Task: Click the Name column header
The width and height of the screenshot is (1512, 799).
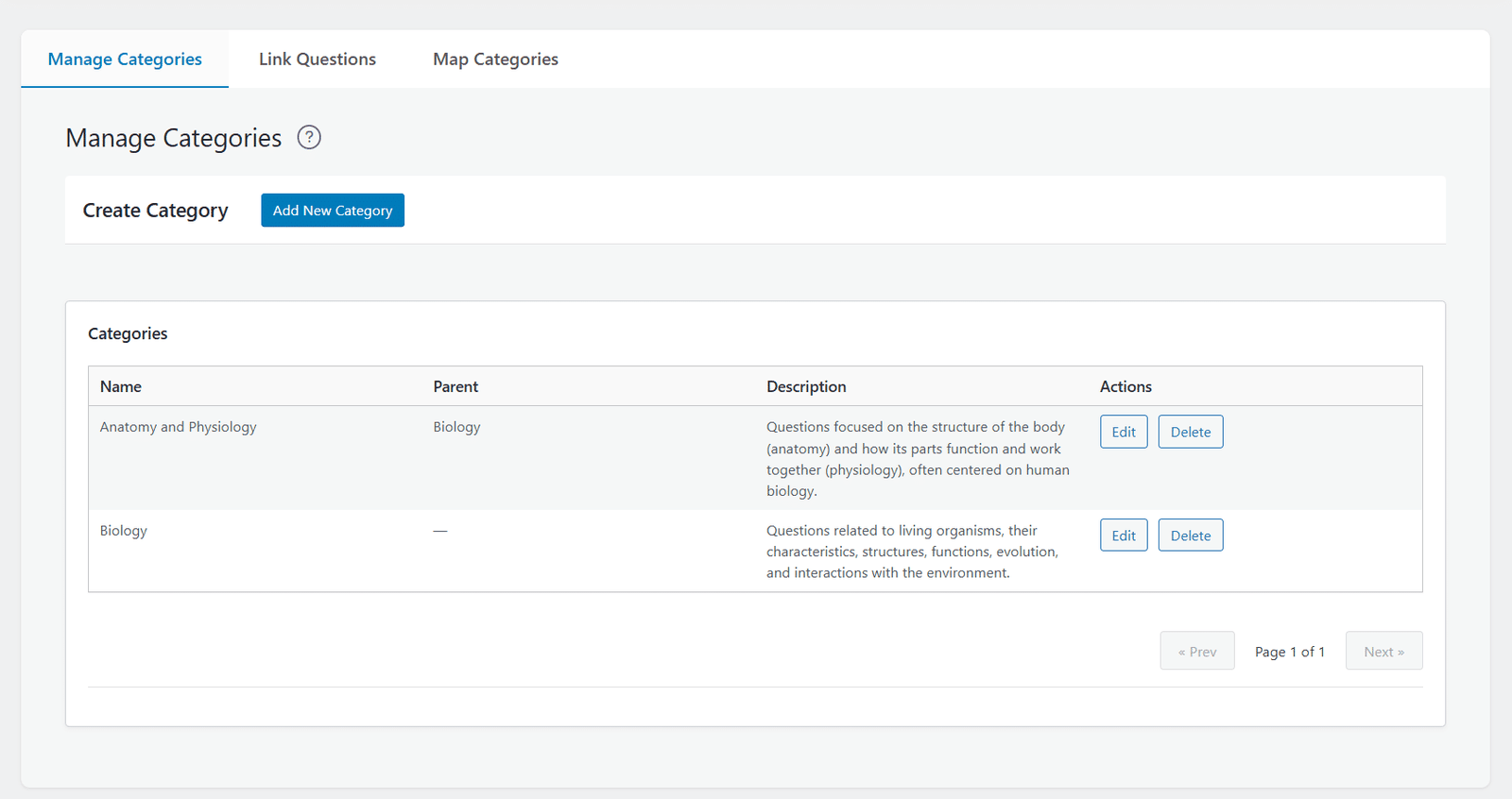Action: [121, 386]
